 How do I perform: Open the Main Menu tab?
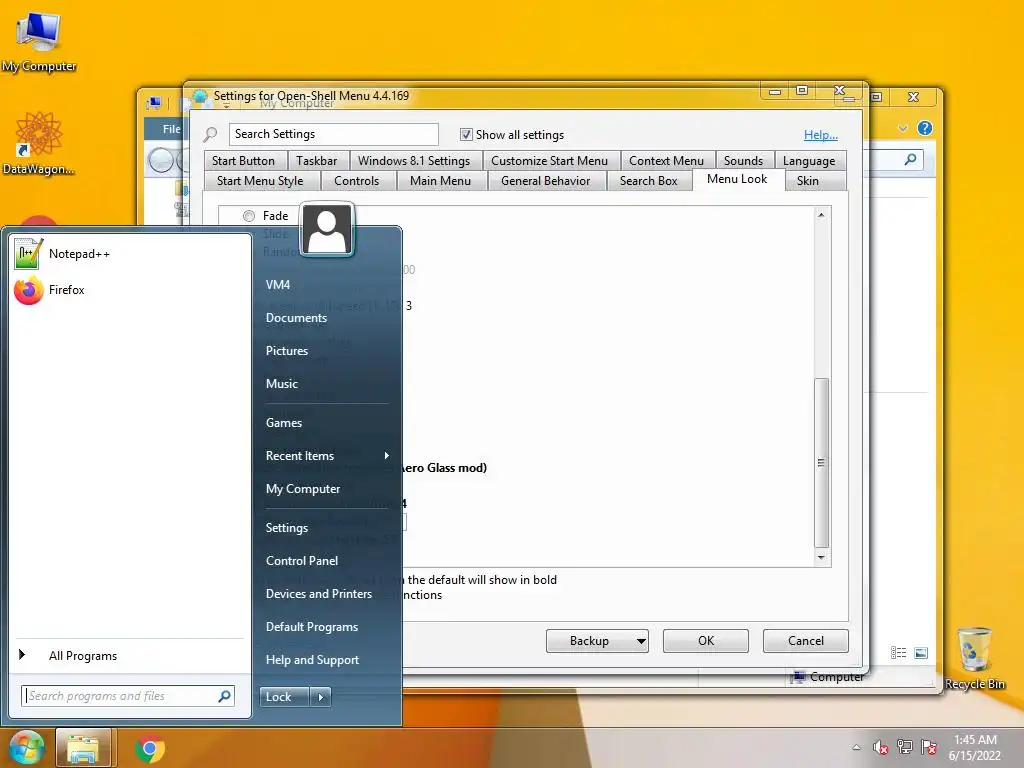[440, 181]
